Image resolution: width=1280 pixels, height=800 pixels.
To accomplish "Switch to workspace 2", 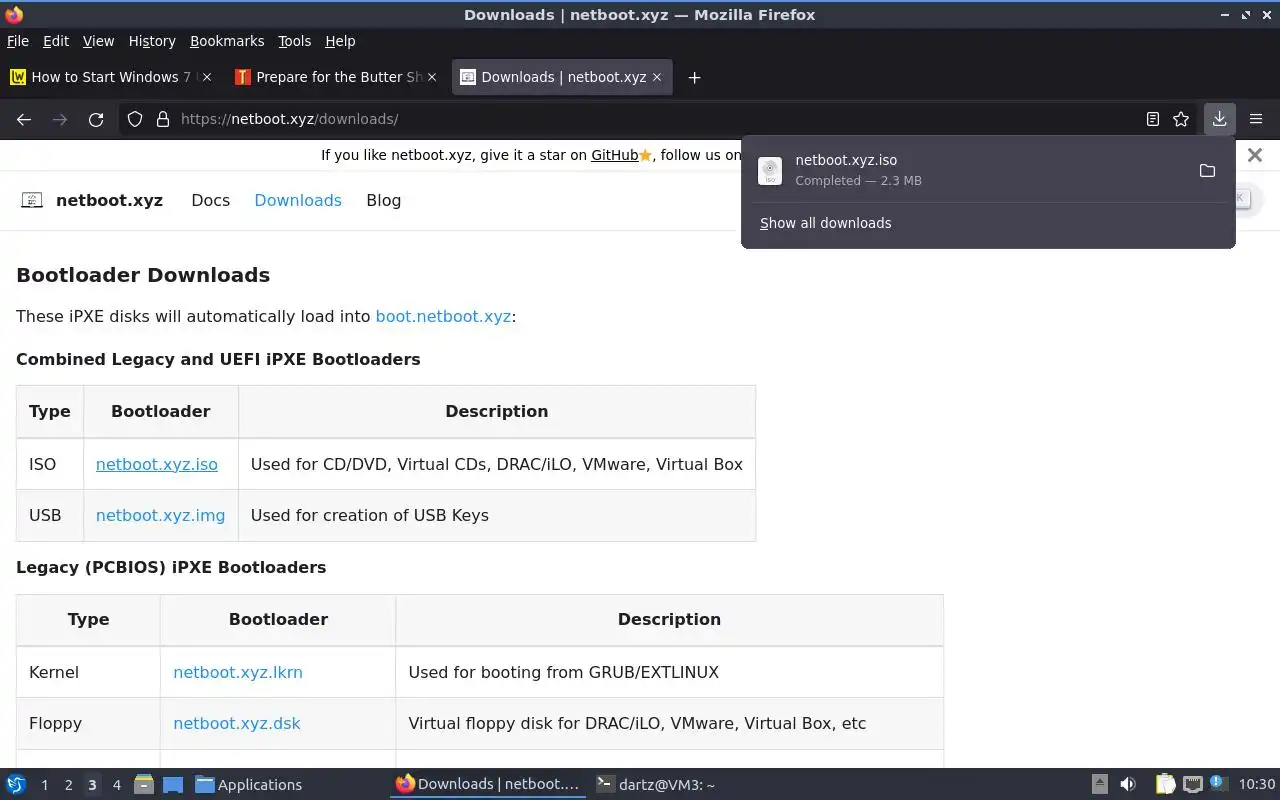I will [68, 785].
